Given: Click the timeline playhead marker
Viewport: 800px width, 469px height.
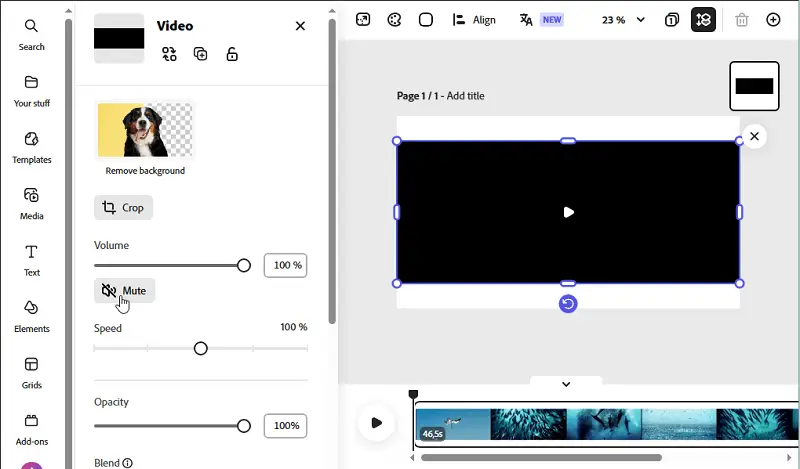Looking at the screenshot, I should tap(413, 394).
